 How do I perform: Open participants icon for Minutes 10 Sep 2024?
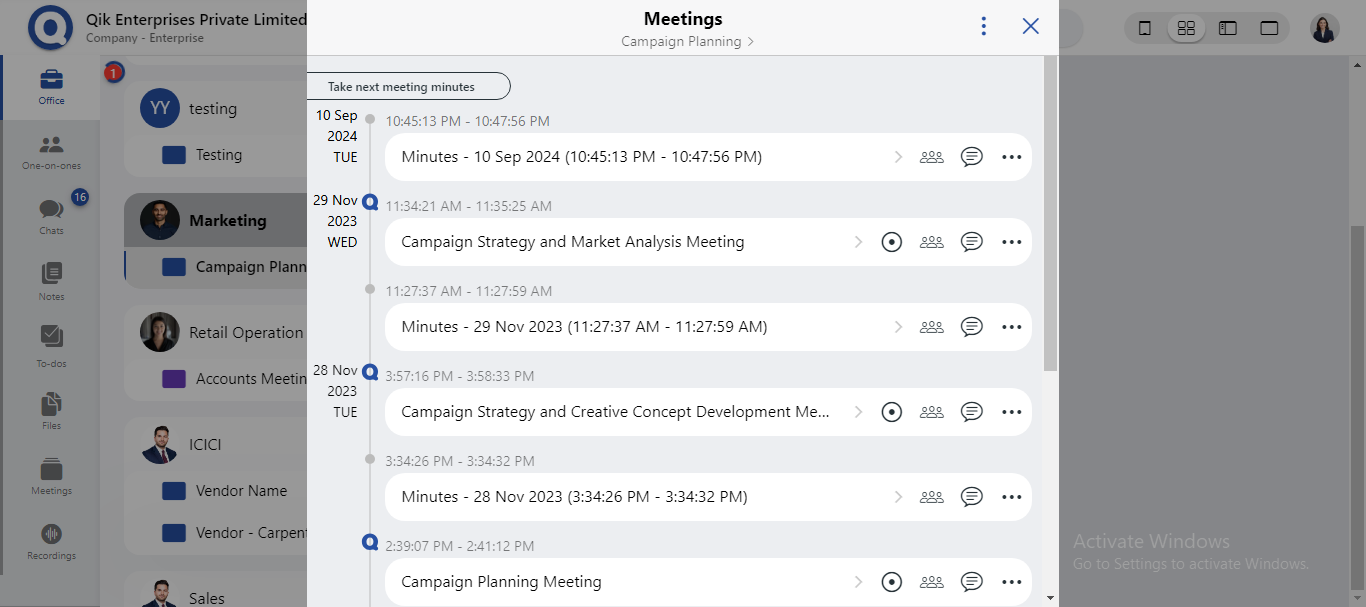[931, 157]
